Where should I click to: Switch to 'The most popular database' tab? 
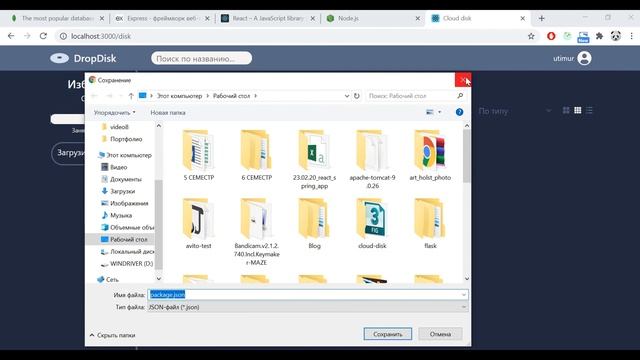[x=58, y=18]
